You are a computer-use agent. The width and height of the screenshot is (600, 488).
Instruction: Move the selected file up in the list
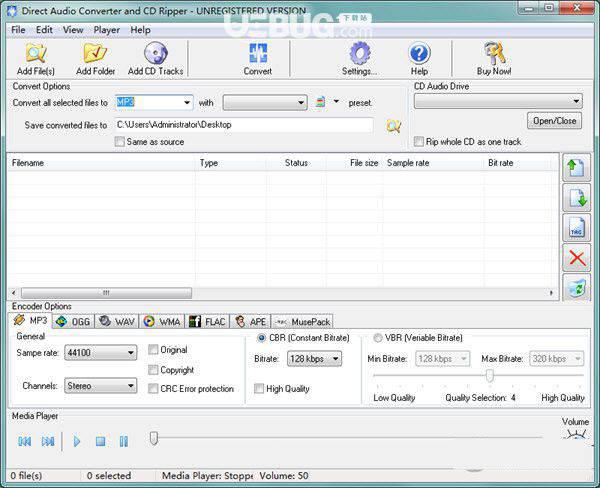[576, 168]
